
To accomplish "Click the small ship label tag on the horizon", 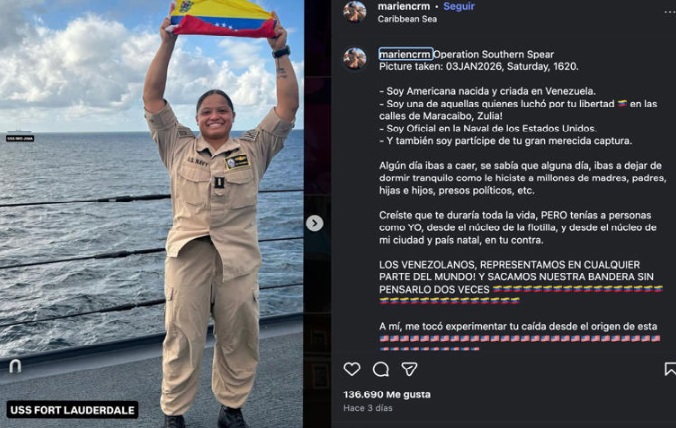I will (x=20, y=138).
